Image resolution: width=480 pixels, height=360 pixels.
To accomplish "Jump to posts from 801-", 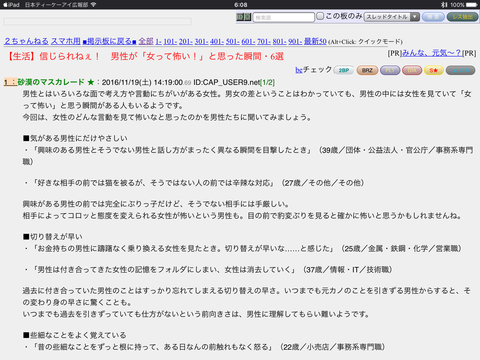I will coord(279,41).
